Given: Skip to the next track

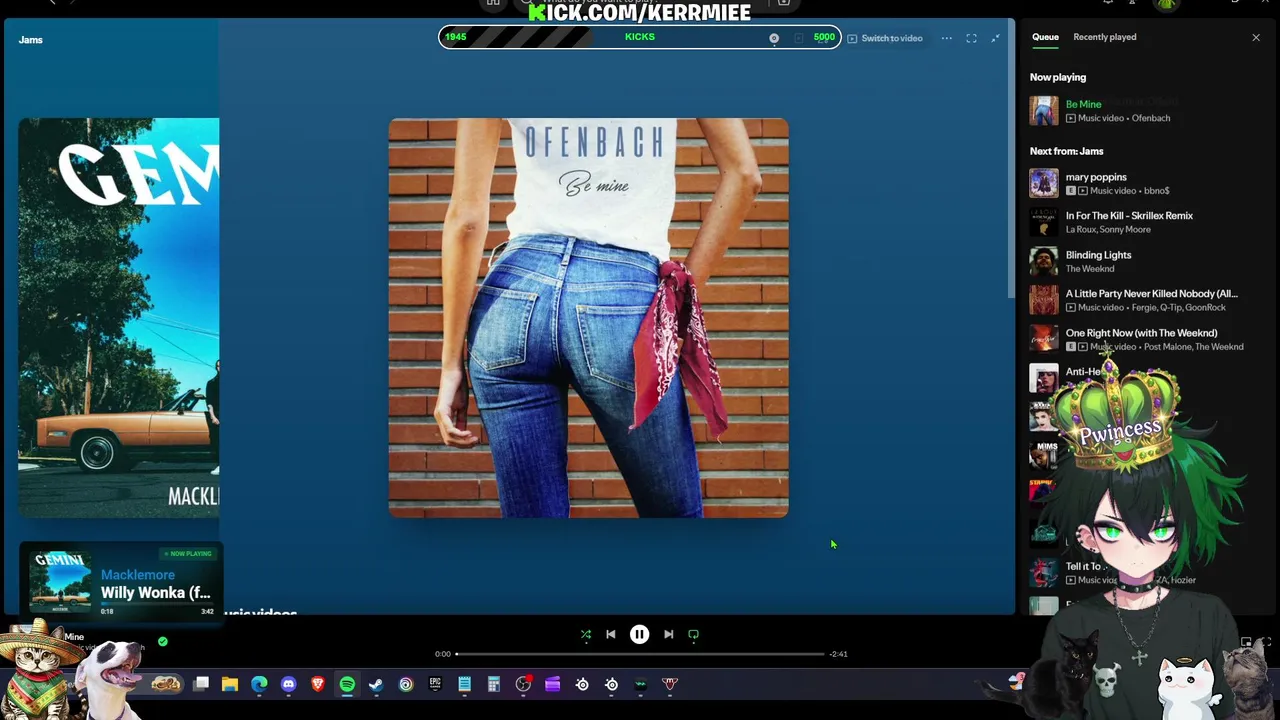Looking at the screenshot, I should click(x=669, y=634).
